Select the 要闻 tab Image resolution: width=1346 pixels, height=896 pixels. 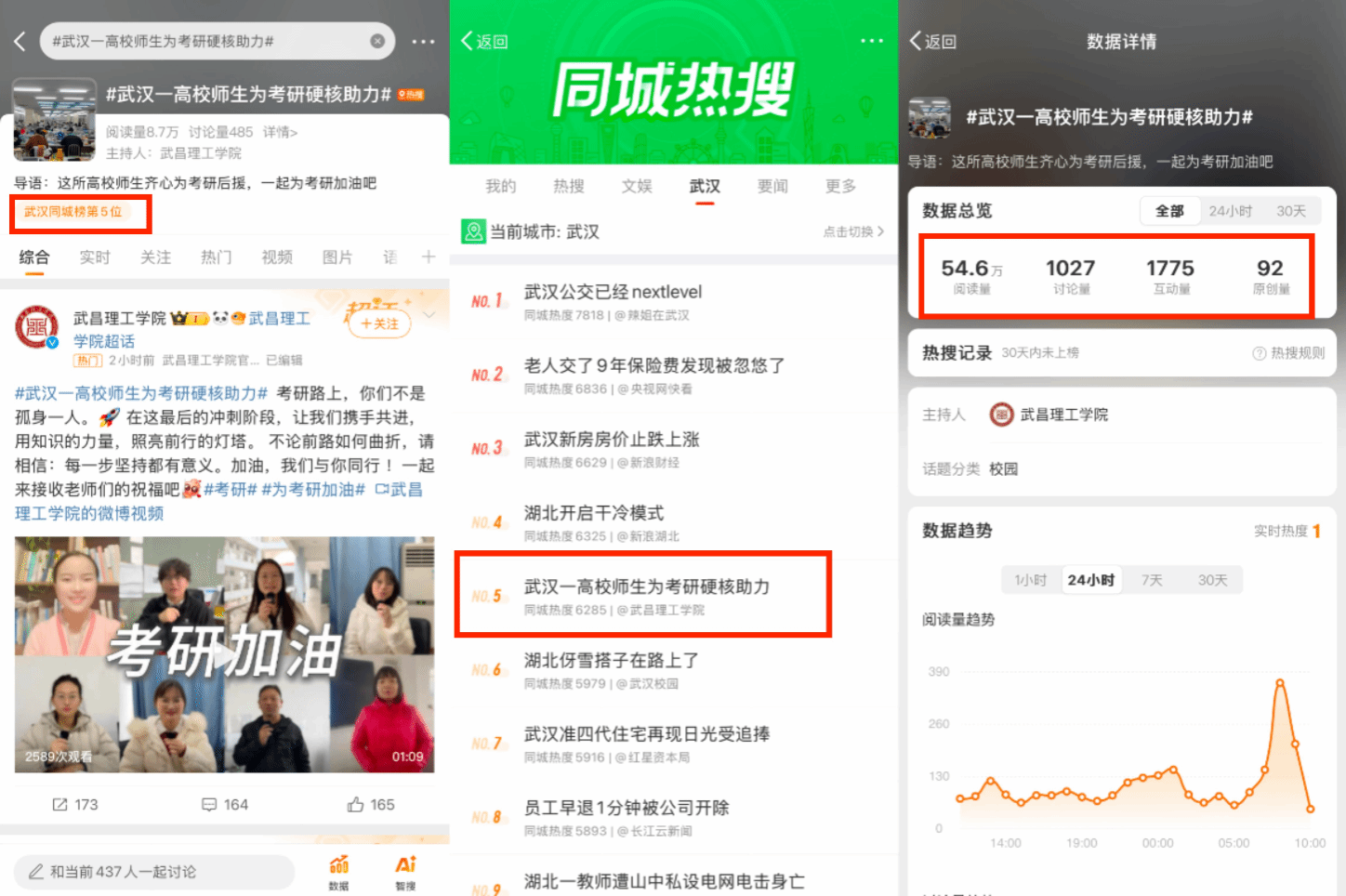pyautogui.click(x=772, y=186)
